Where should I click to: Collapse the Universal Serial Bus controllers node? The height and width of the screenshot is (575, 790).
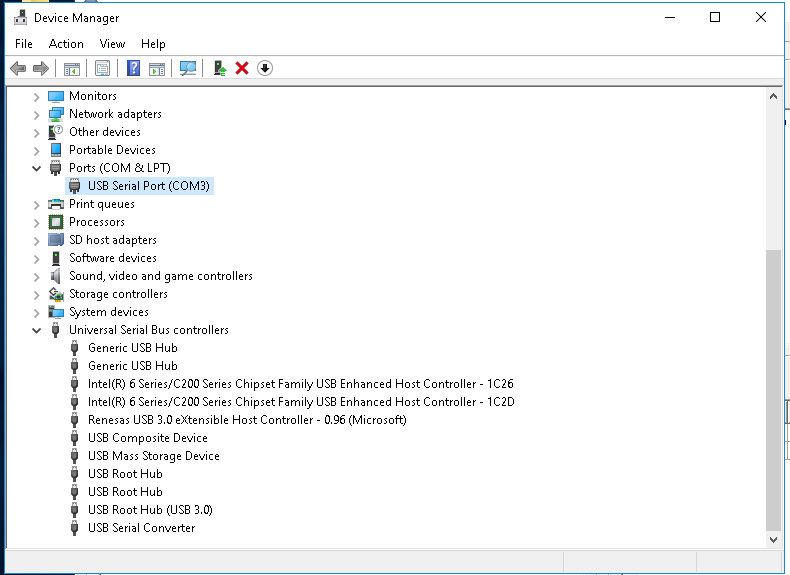36,331
